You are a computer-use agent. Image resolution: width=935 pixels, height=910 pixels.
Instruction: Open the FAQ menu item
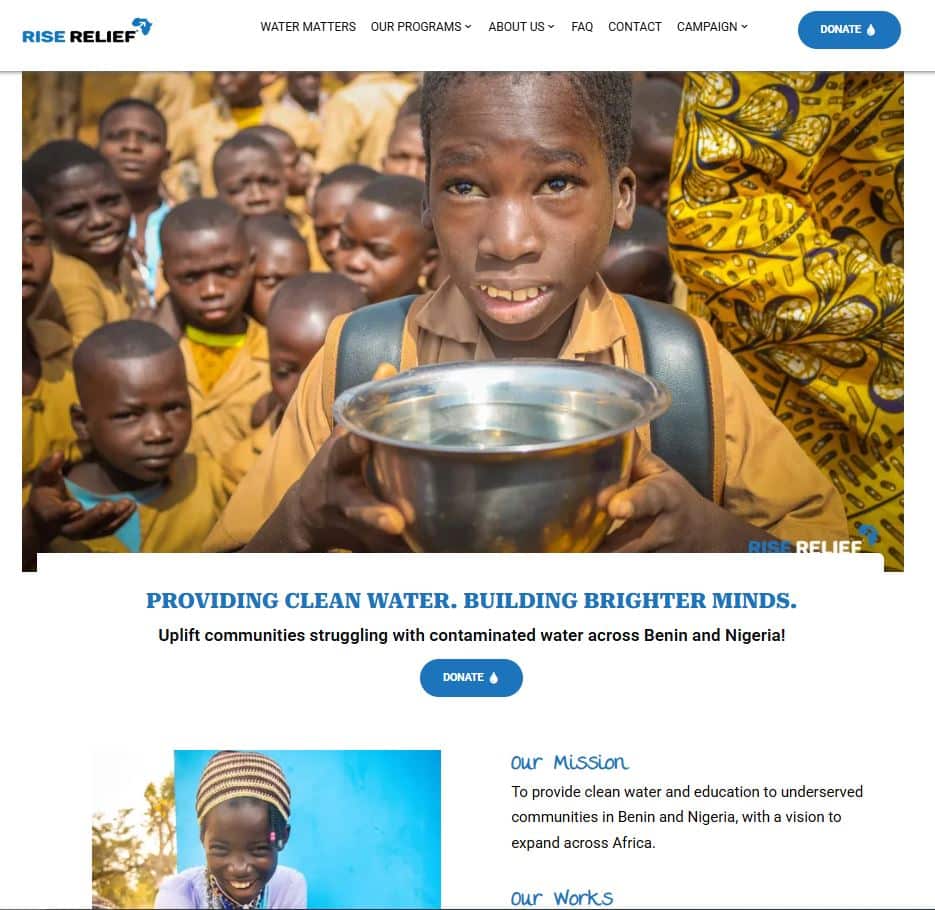pos(582,27)
